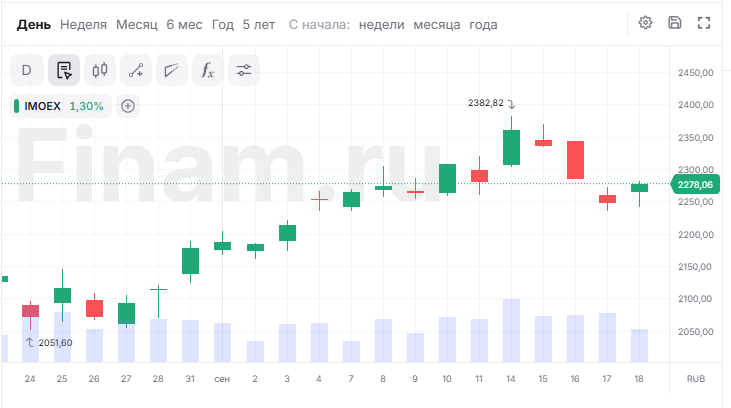The image size is (731, 408).
Task: Open the fx indicators function icon
Action: click(208, 70)
